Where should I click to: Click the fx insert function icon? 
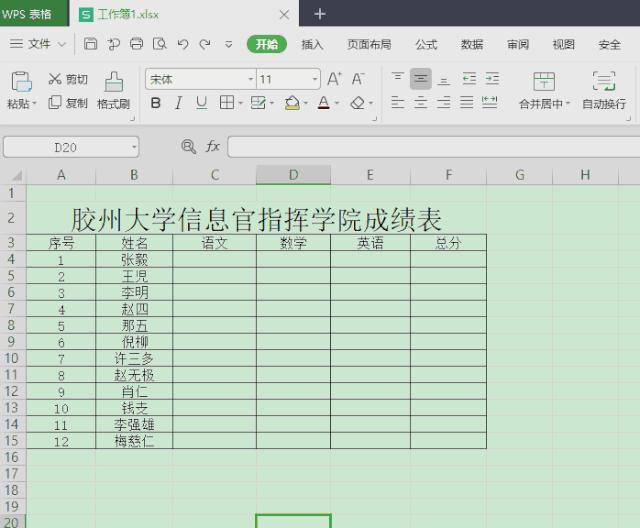[x=213, y=146]
